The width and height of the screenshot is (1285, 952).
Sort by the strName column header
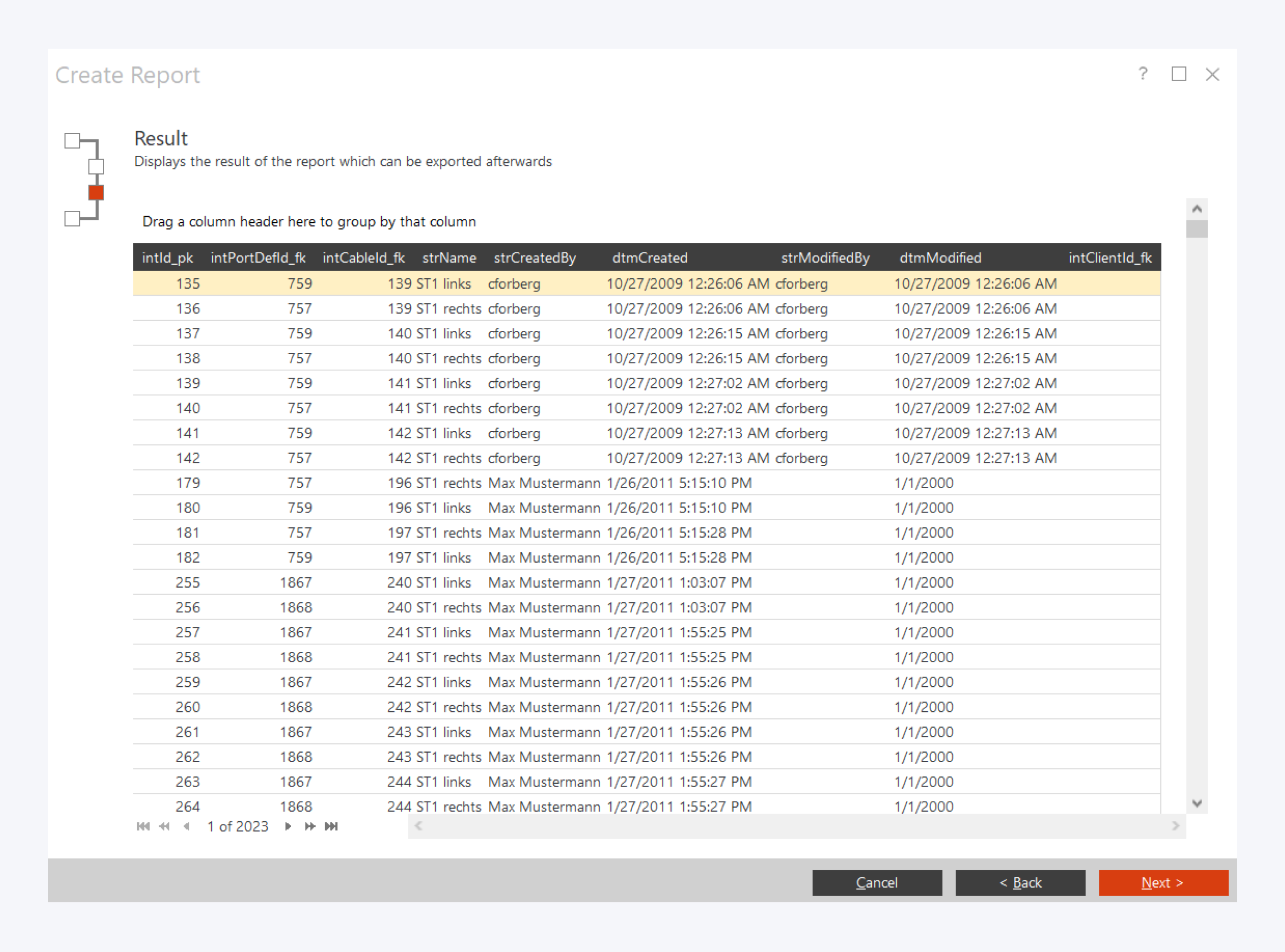click(449, 258)
